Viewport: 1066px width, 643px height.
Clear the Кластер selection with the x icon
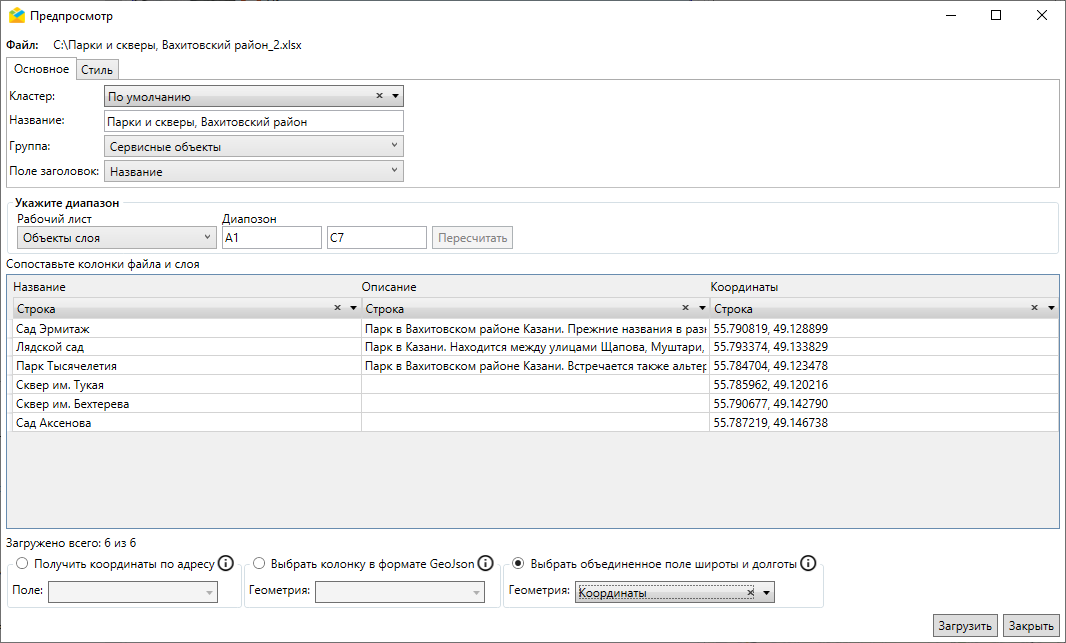(380, 97)
